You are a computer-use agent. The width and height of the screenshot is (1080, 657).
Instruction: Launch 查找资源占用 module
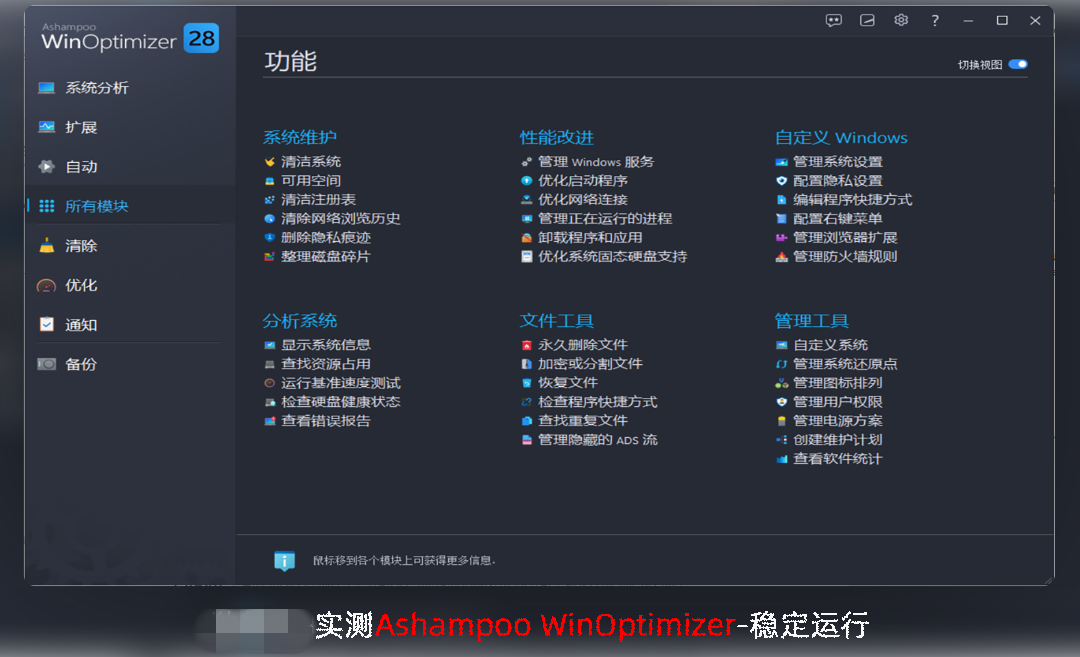326,364
